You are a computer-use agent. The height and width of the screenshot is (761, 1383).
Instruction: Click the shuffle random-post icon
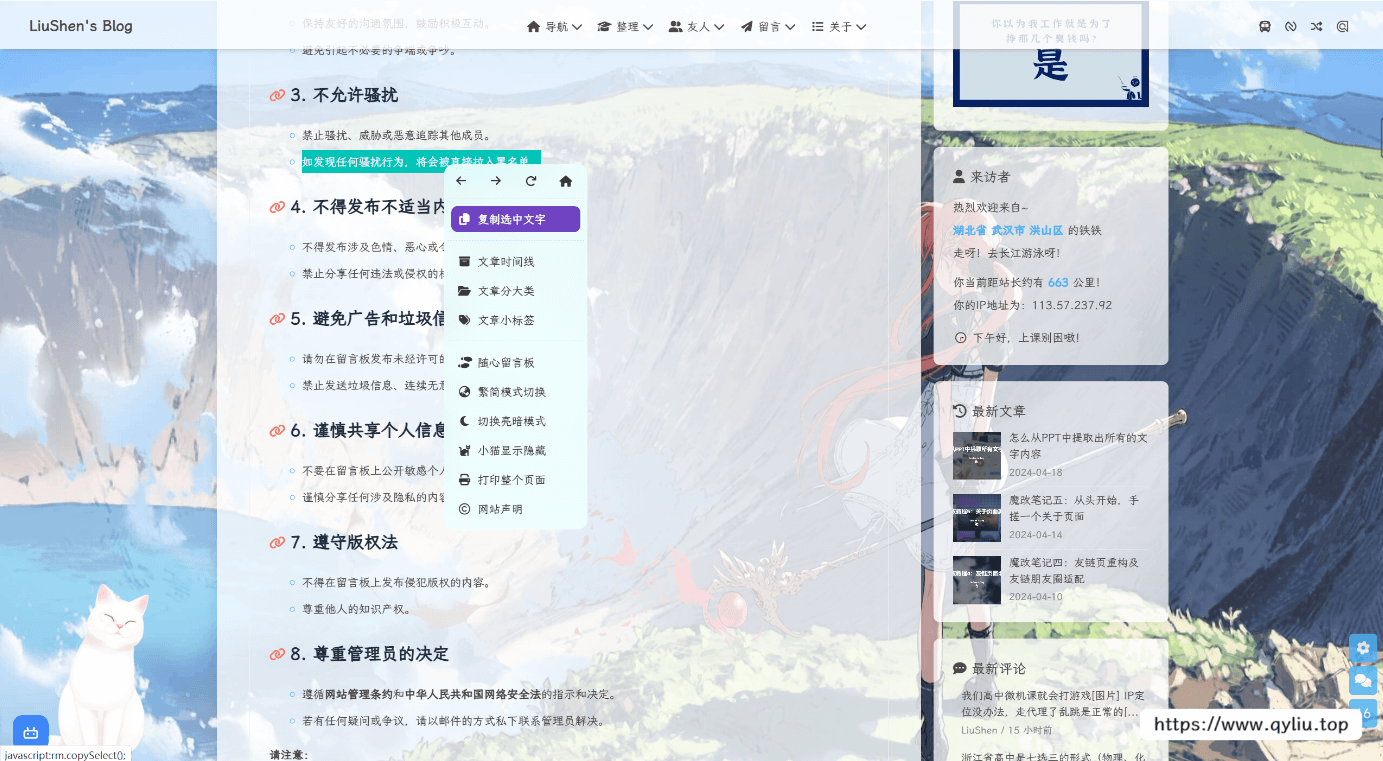point(1317,27)
